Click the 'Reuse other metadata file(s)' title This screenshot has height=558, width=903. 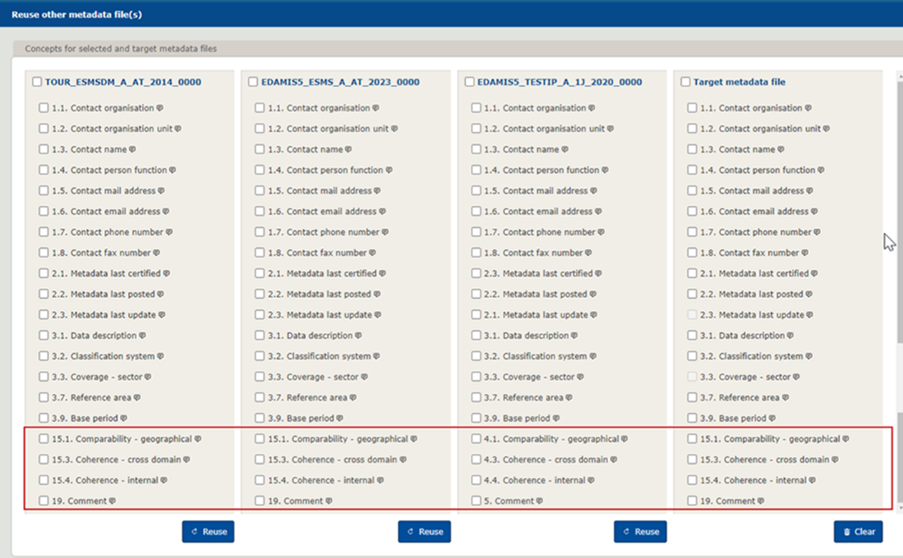click(x=77, y=14)
